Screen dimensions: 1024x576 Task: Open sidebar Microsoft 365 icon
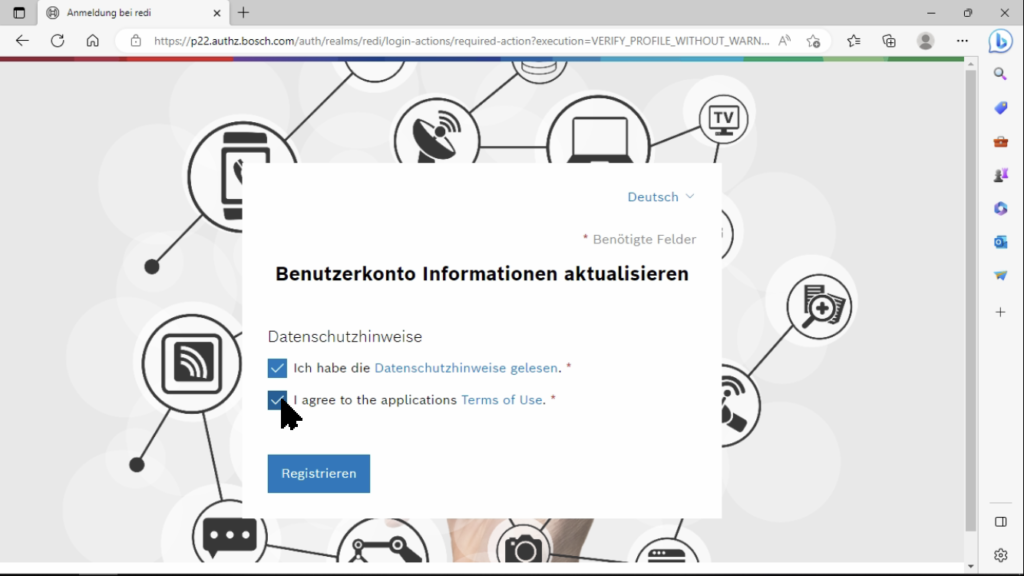[1000, 208]
